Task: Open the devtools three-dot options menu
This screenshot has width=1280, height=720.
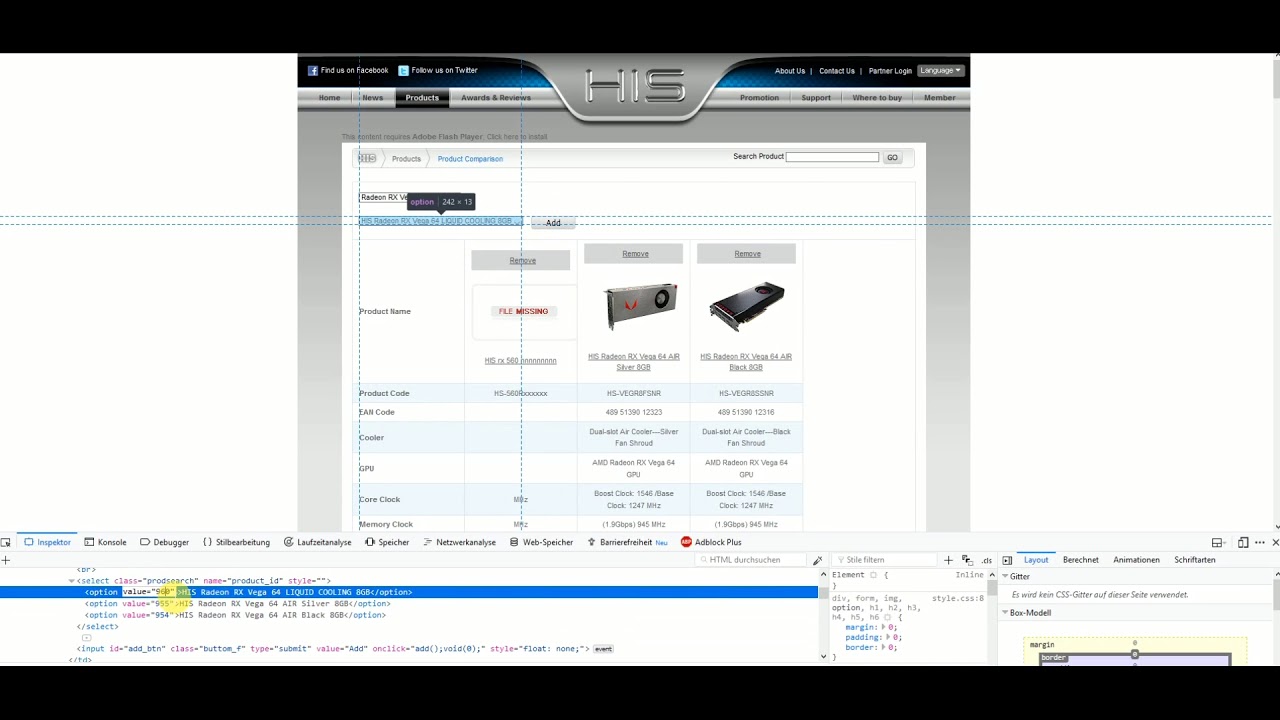Action: tap(1259, 542)
